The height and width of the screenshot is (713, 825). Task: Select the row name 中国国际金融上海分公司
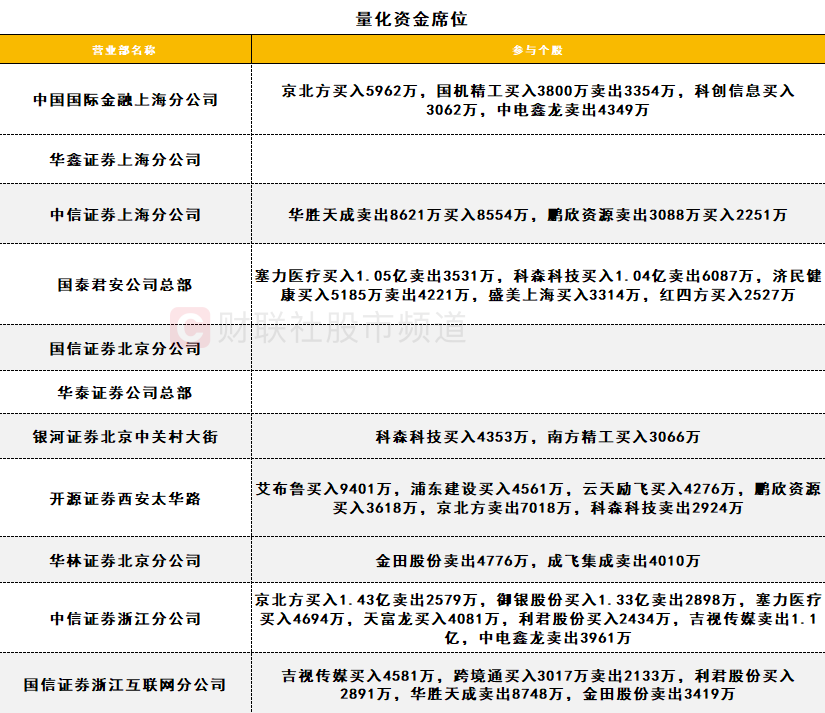(x=125, y=99)
